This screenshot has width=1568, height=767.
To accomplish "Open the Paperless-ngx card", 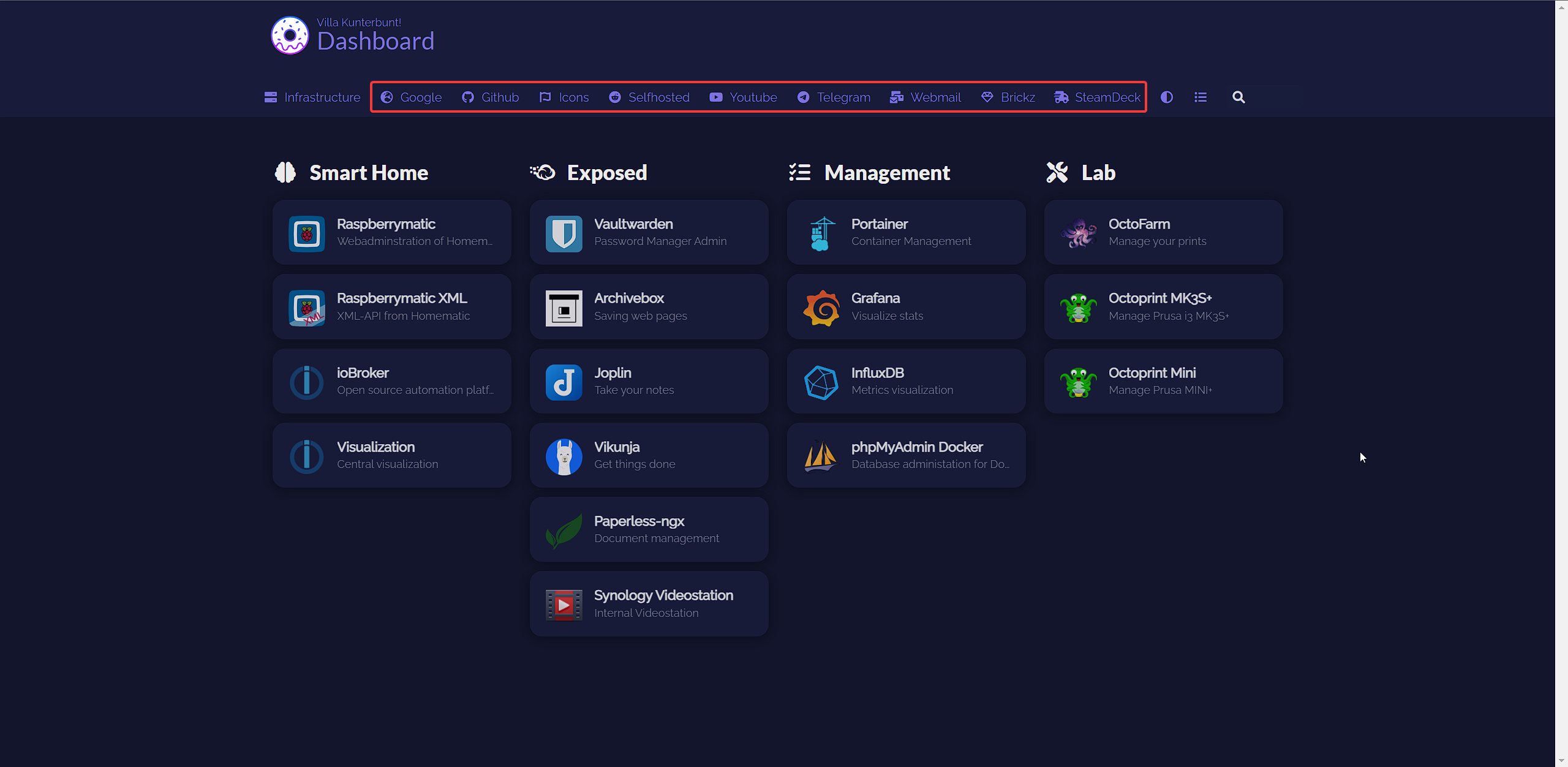I will 649,530.
